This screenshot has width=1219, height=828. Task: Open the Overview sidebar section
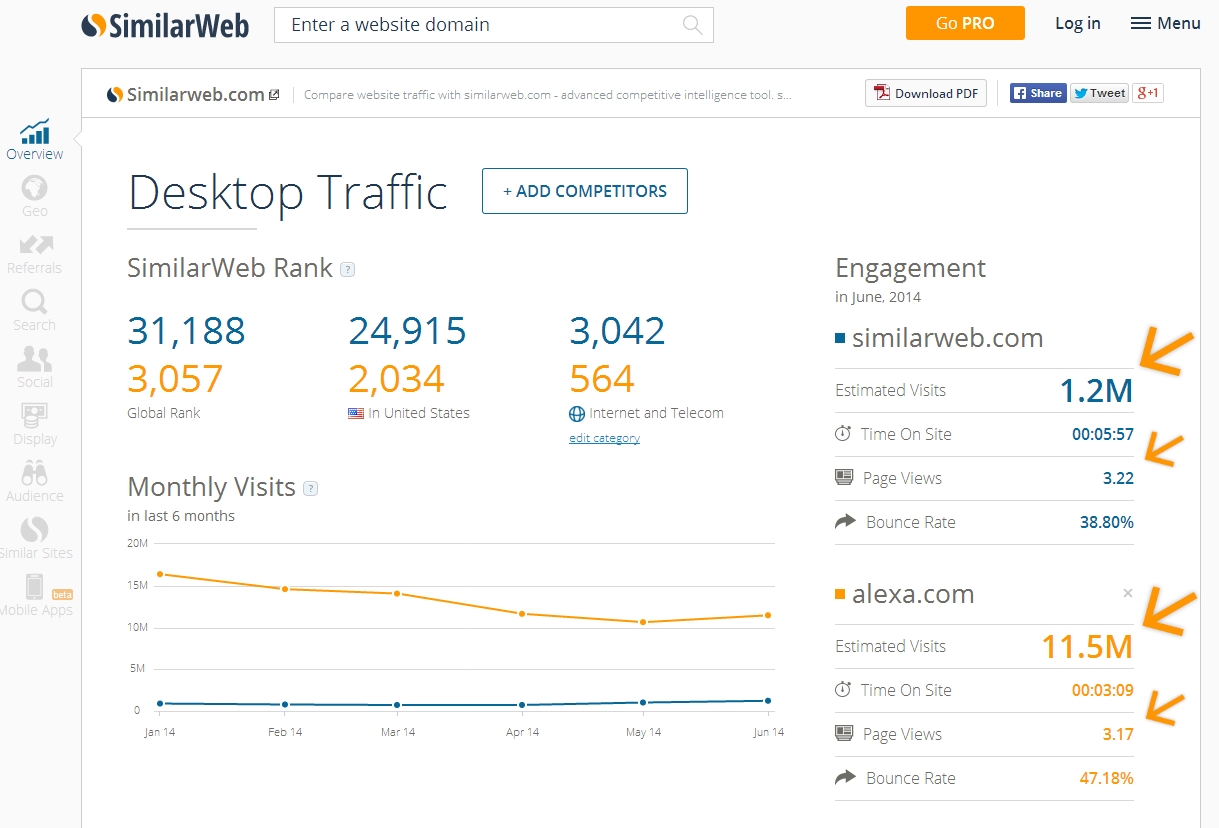34,140
